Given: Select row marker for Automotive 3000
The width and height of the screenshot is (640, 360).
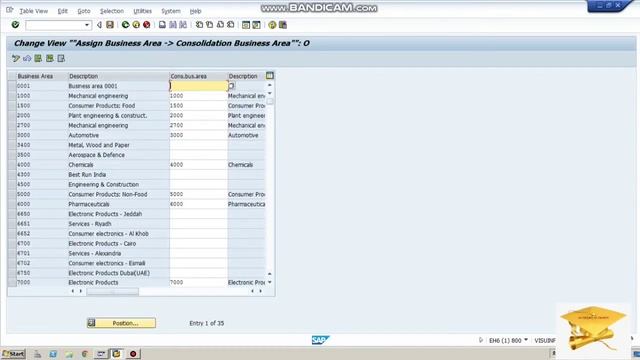Looking at the screenshot, I should pyautogui.click(x=12, y=135).
